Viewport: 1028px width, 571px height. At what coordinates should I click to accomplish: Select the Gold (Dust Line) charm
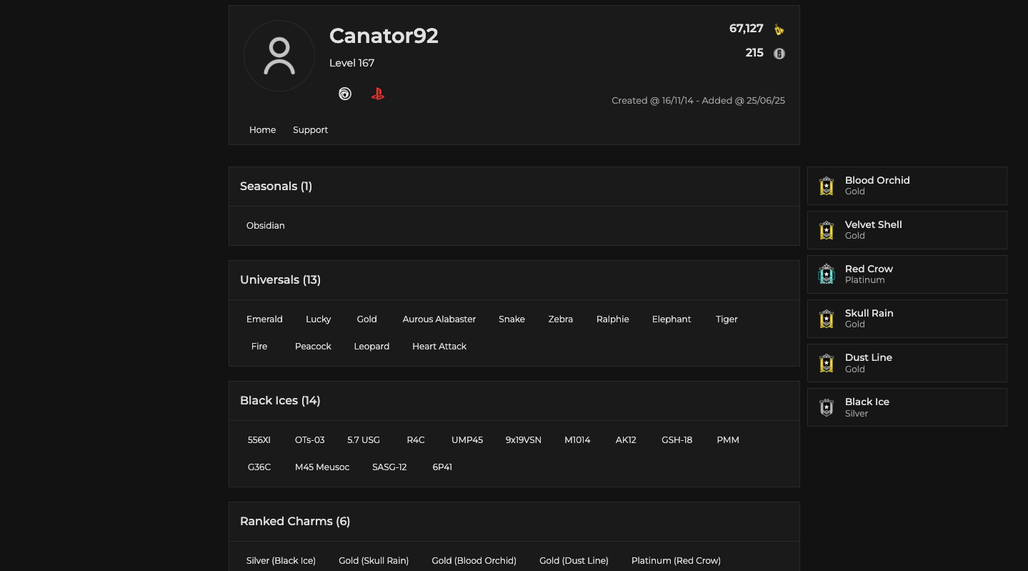click(574, 561)
